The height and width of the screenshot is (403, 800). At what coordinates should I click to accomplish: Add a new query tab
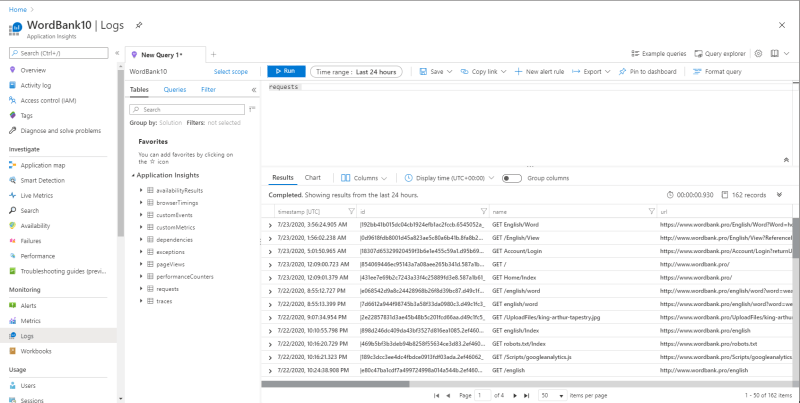pyautogui.click(x=213, y=54)
